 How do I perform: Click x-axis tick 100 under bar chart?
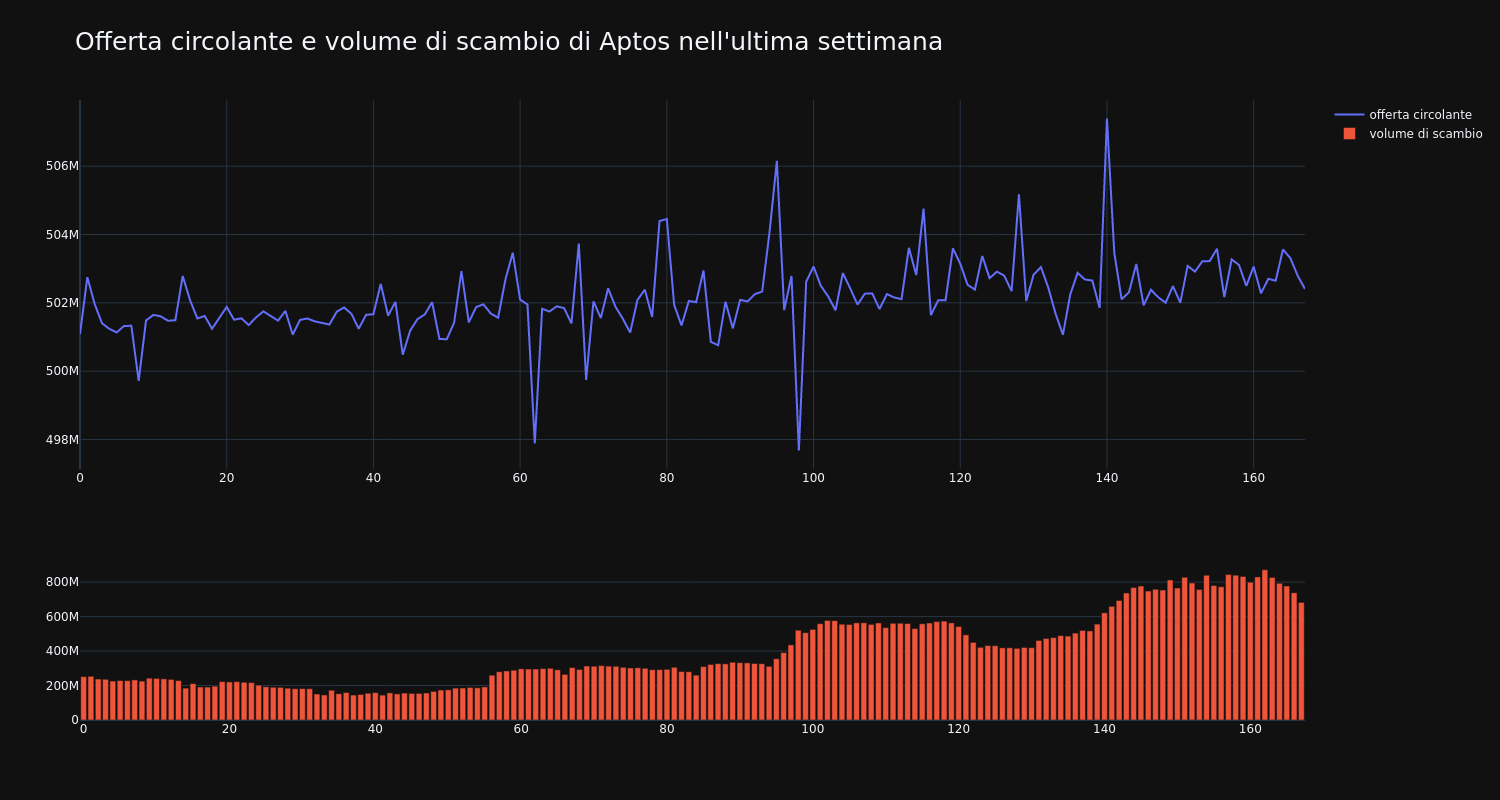(813, 729)
